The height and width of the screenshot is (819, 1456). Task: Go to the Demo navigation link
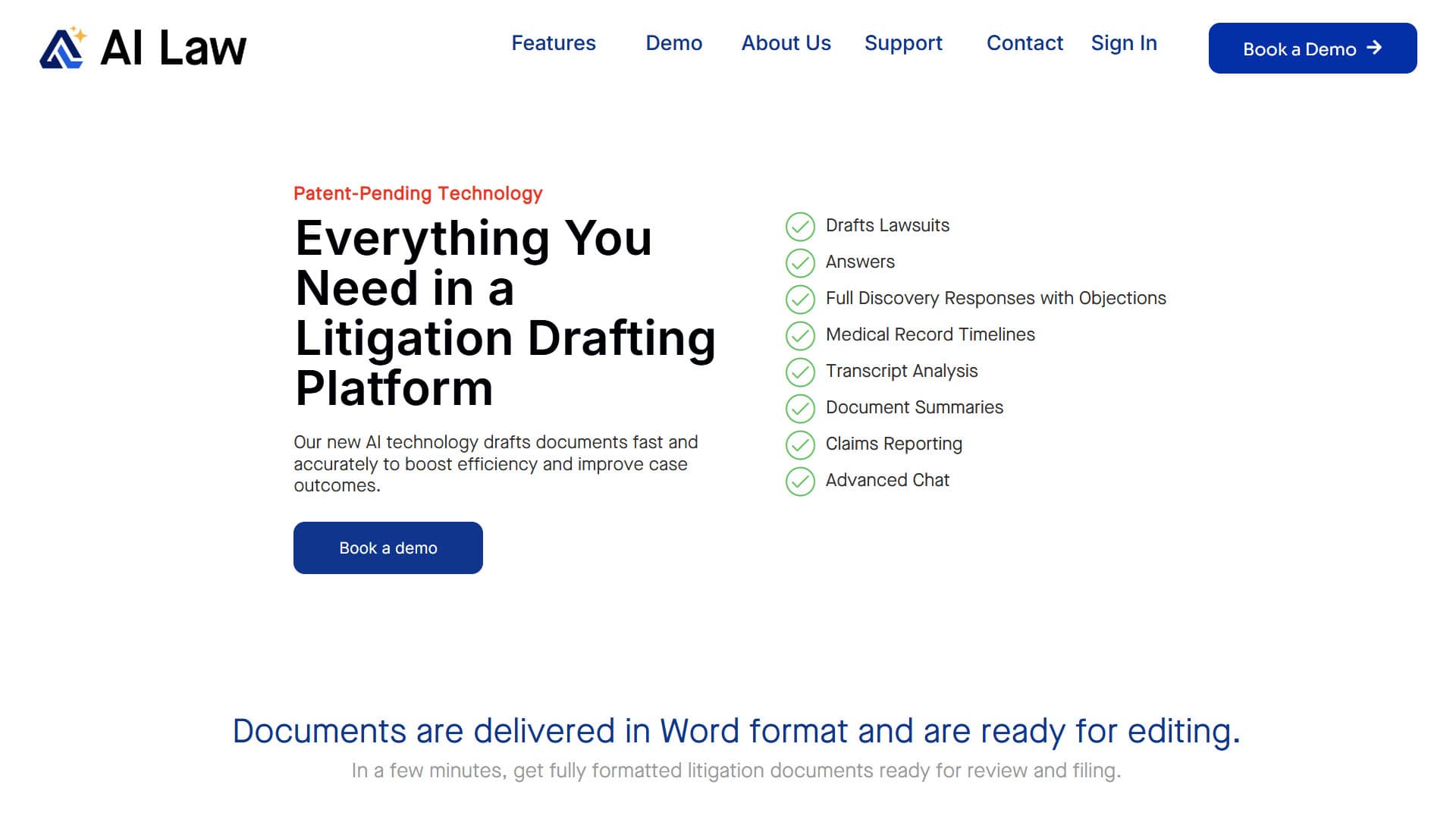tap(673, 43)
